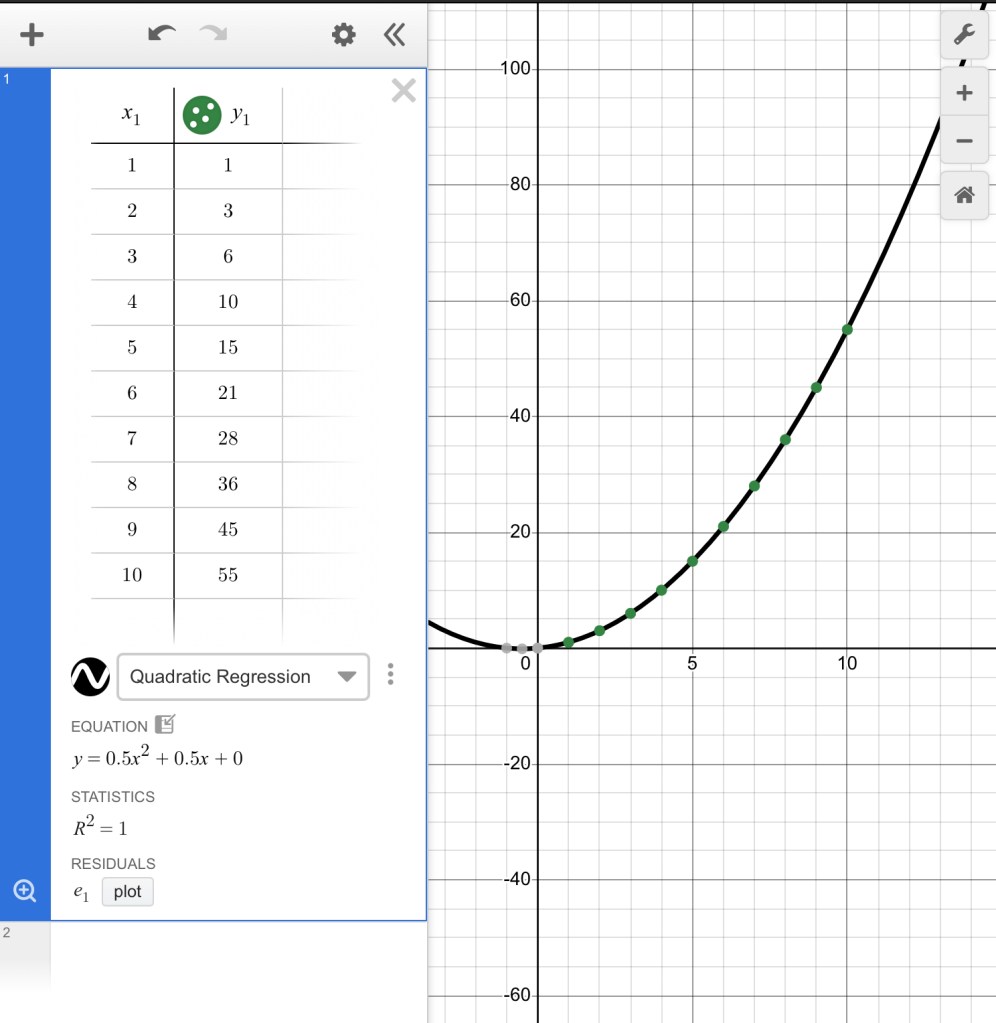This screenshot has height=1023, width=996.
Task: Open the Quadratic Regression type dropdown
Action: 243,677
